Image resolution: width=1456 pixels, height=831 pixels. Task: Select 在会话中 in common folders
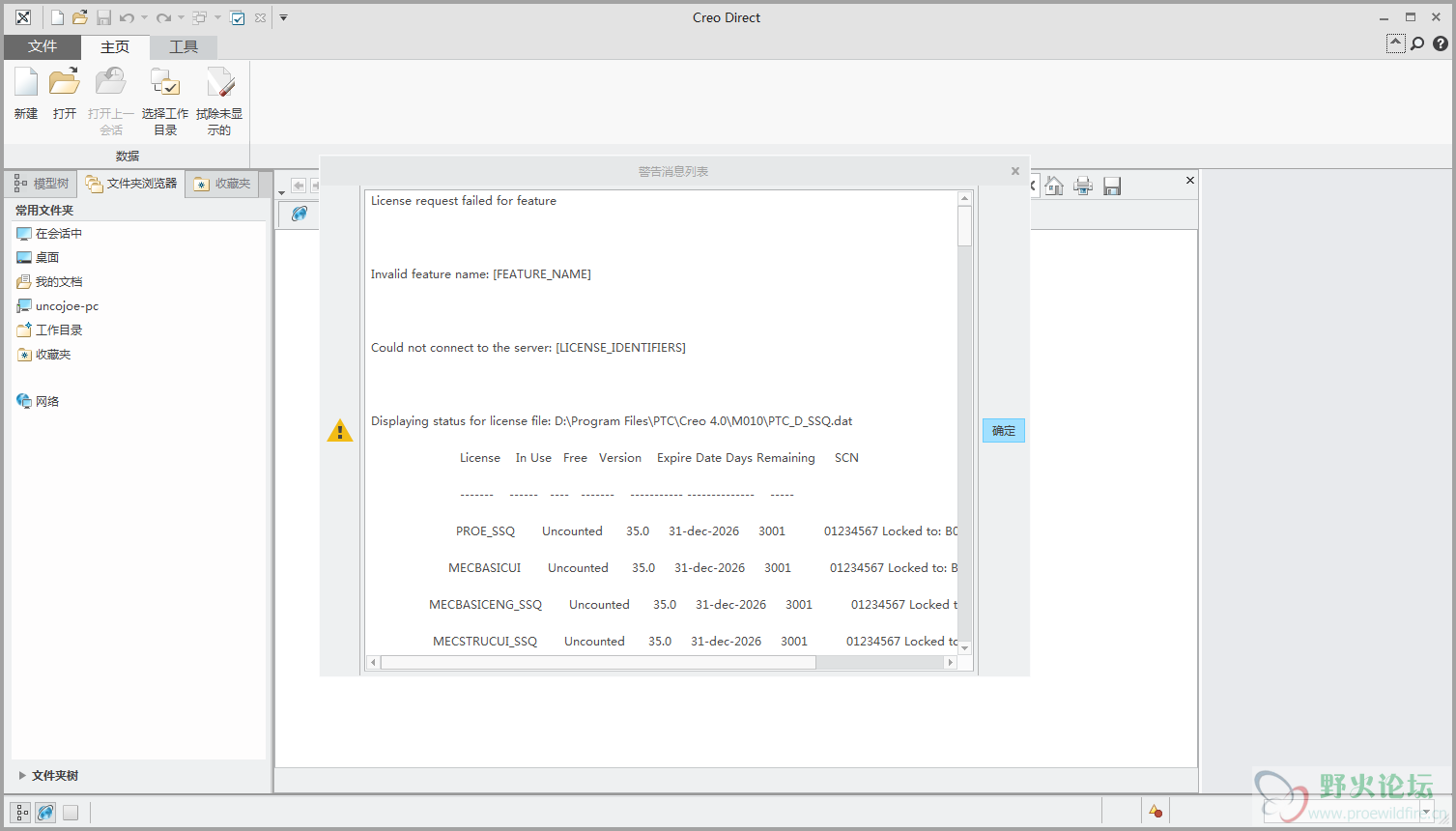pos(49,234)
